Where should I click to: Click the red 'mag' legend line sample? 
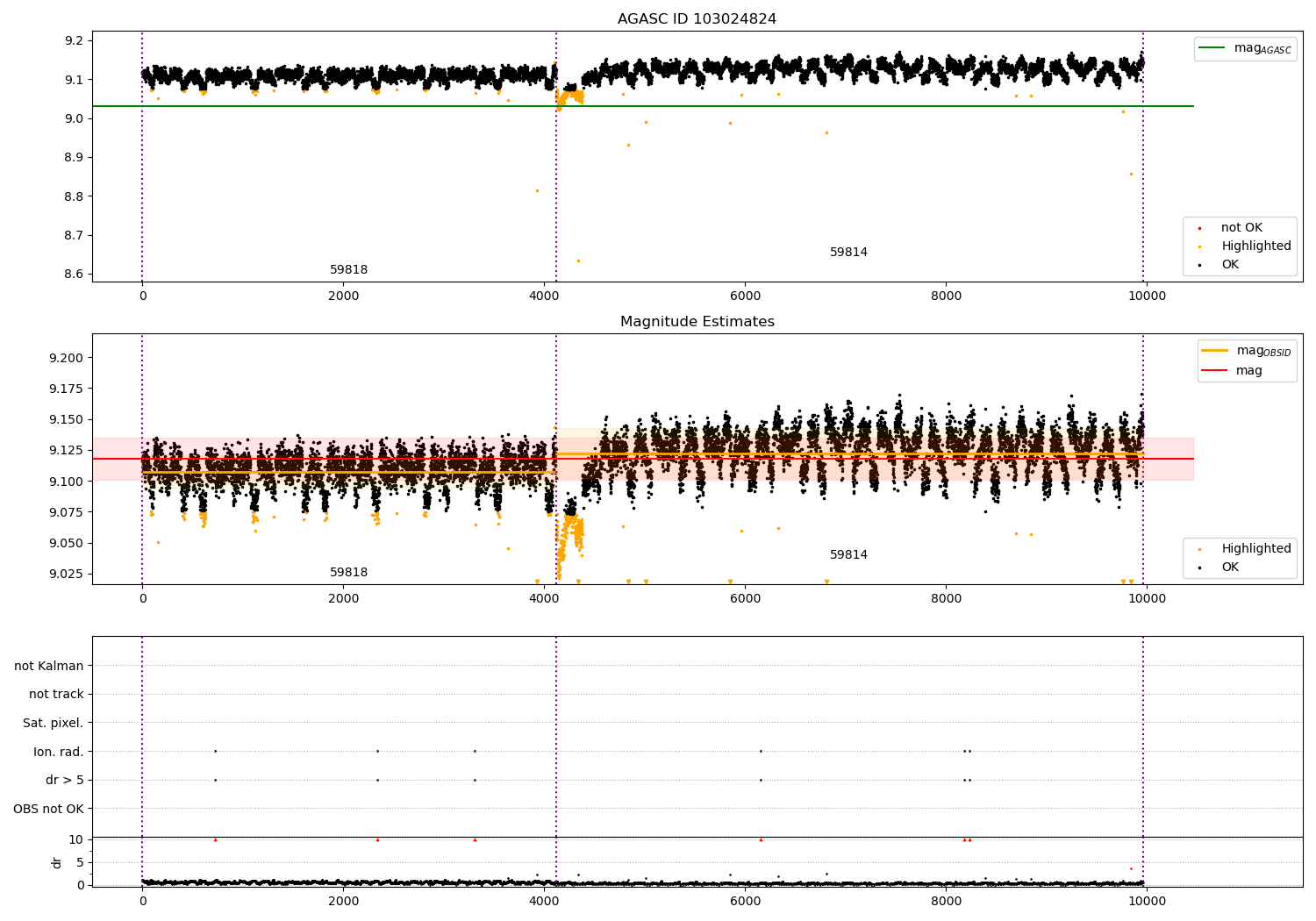(1215, 371)
